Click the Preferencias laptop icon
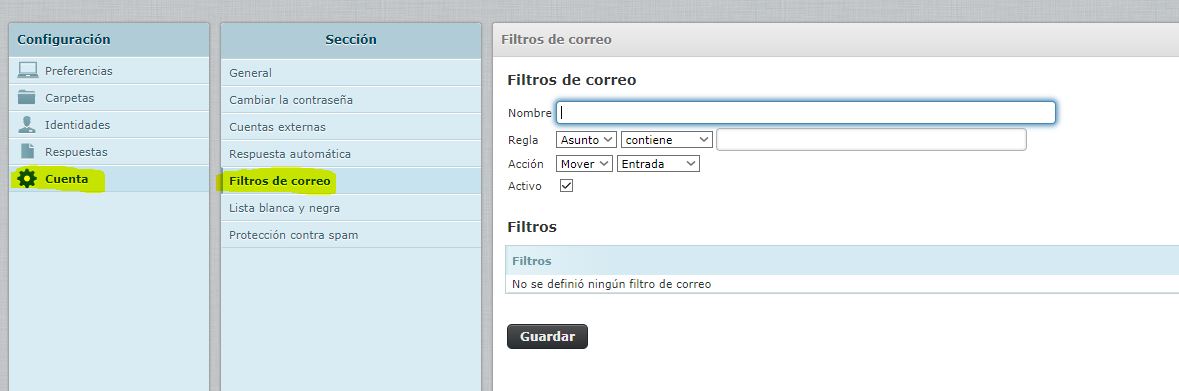1179x391 pixels. point(28,71)
